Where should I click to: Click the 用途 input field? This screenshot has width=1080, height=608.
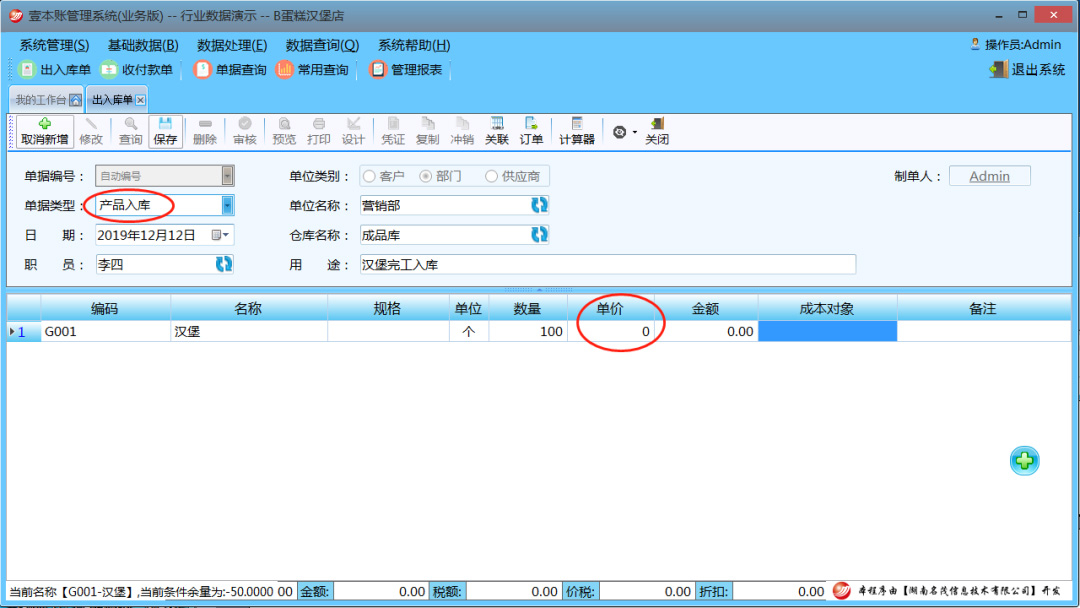tap(608, 264)
